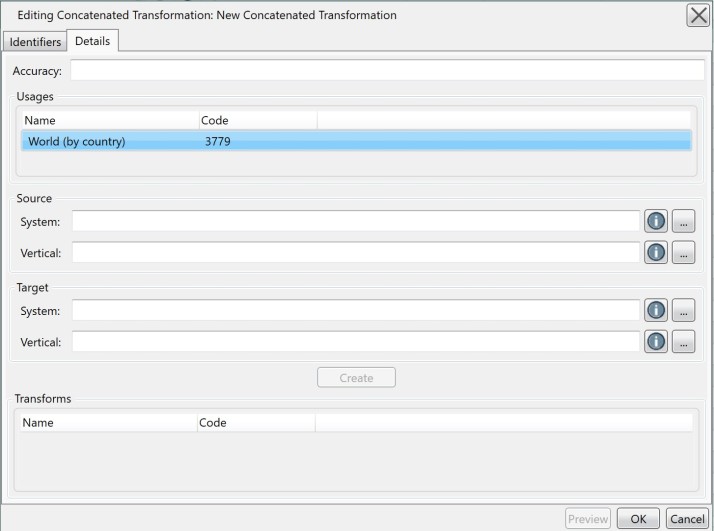
Task: Click the OK button
Action: click(638, 519)
